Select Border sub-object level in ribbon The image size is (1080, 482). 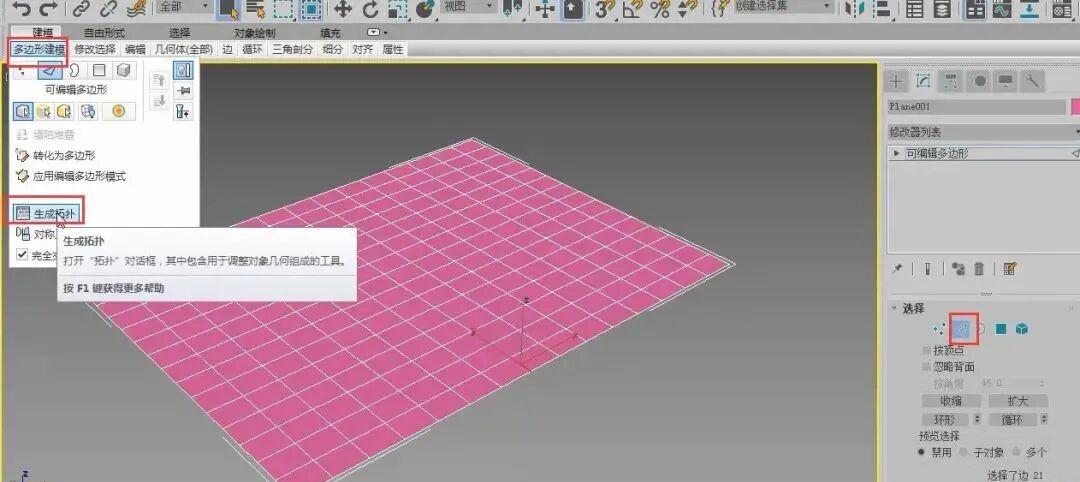click(74, 70)
